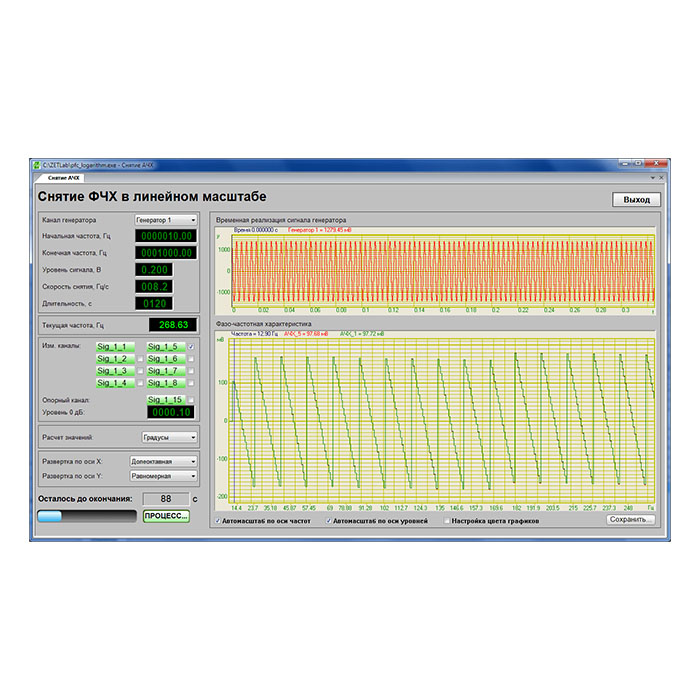Select channel Sig_1_2
The image size is (700, 700).
pyautogui.click(x=115, y=358)
